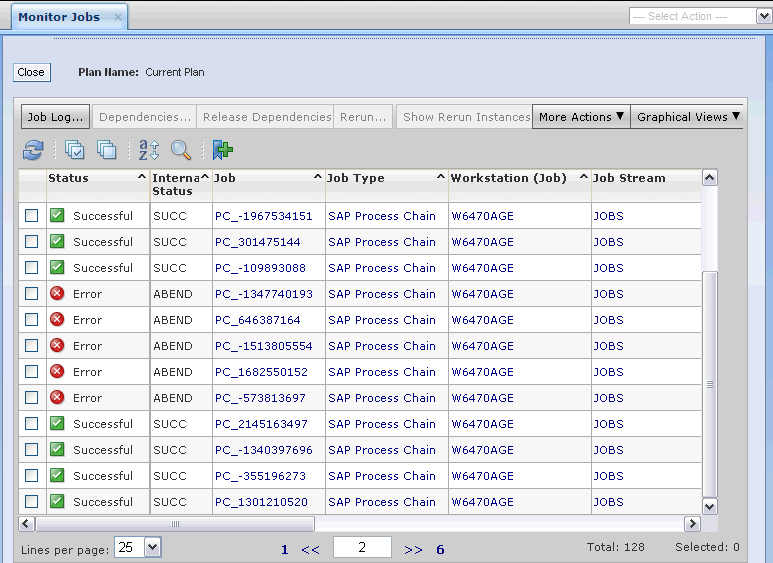This screenshot has height=563, width=773.
Task: Expand the More Actions menu
Action: point(582,117)
